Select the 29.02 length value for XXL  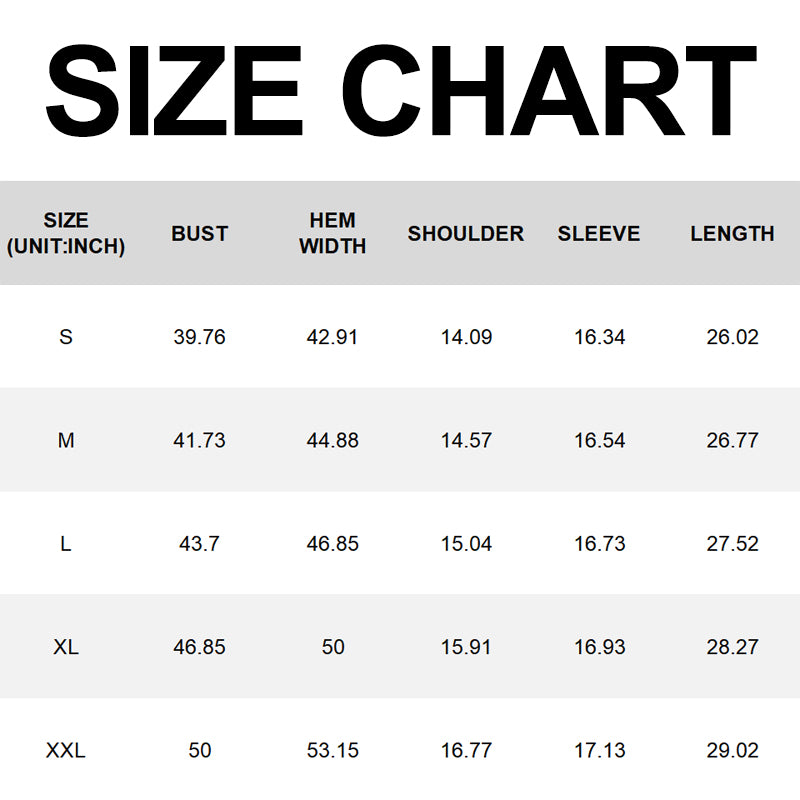coord(732,750)
